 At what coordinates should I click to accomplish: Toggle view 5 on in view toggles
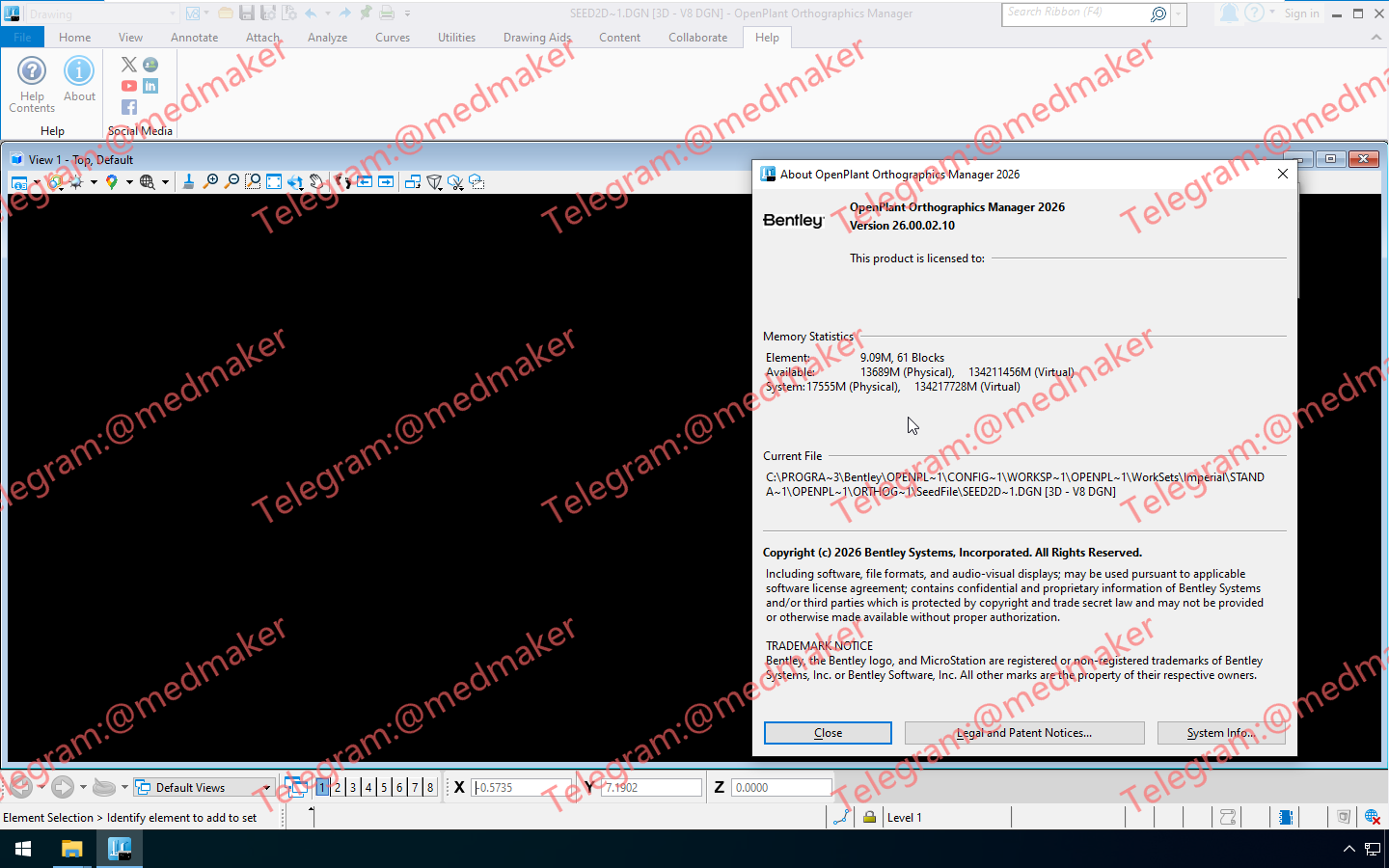(x=384, y=787)
